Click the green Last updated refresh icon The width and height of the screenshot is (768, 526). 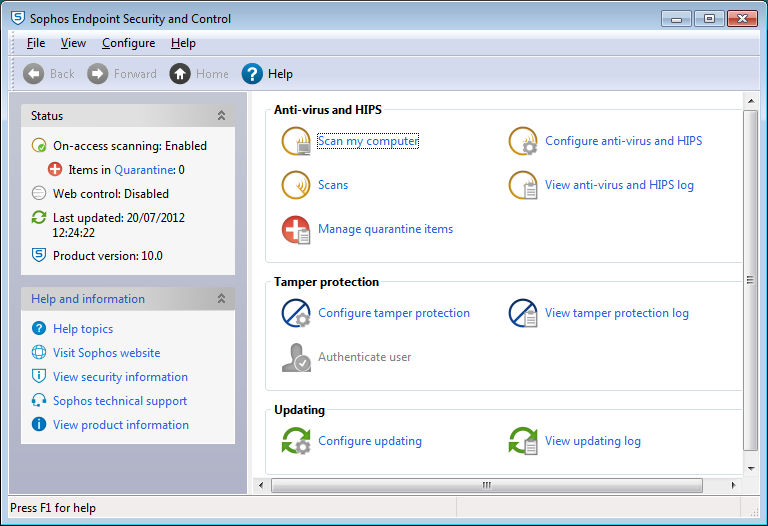click(x=39, y=217)
